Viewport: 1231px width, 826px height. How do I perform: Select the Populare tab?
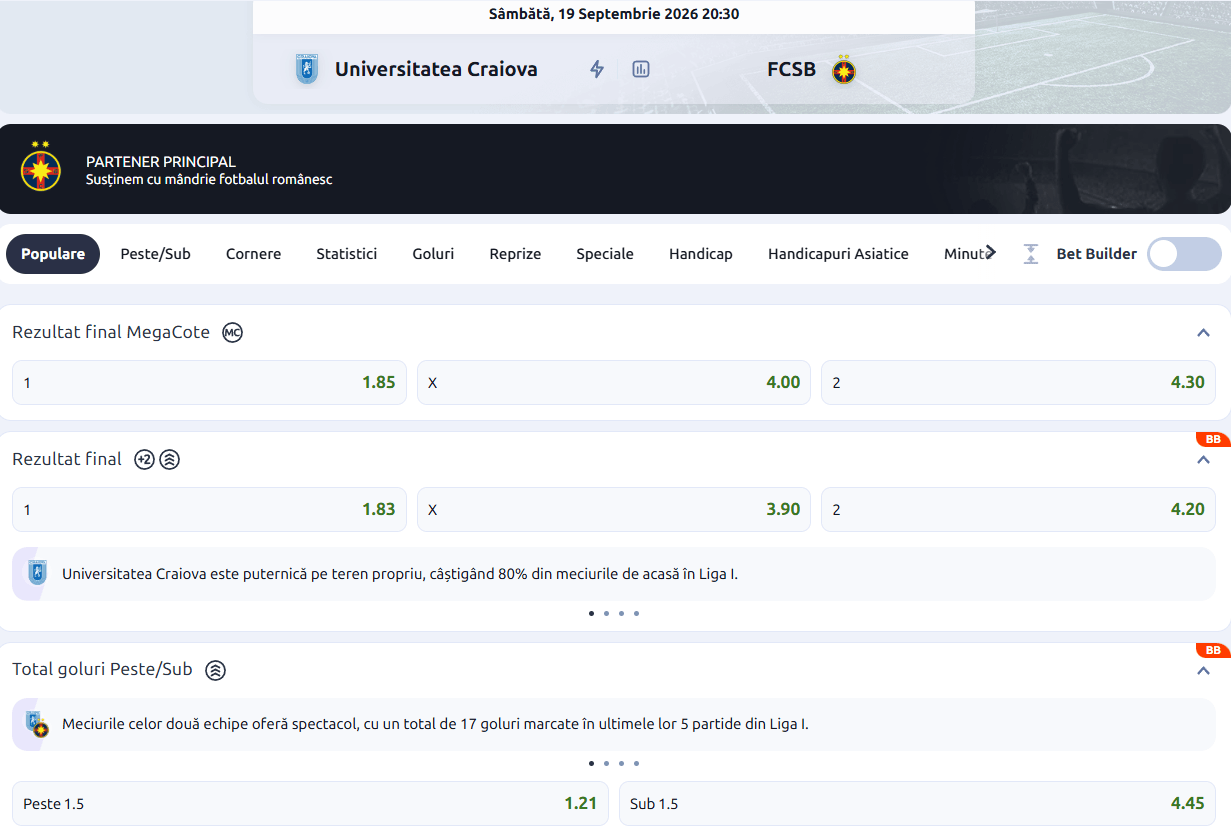pos(53,254)
